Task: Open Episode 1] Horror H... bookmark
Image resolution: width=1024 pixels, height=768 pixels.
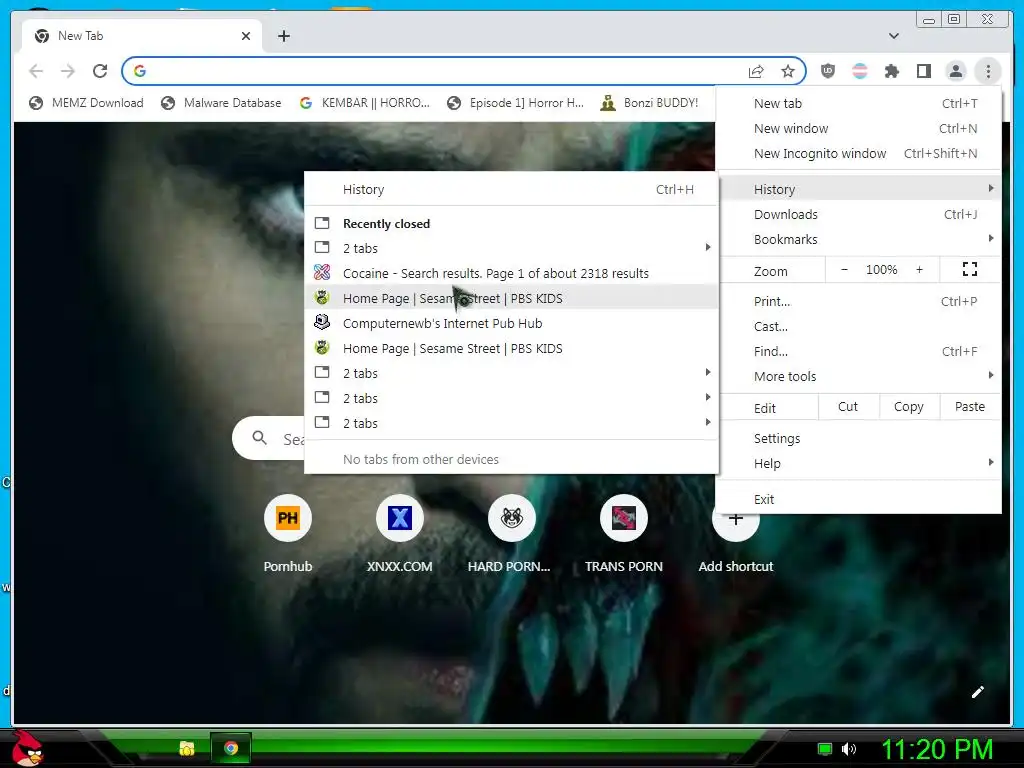Action: [516, 103]
